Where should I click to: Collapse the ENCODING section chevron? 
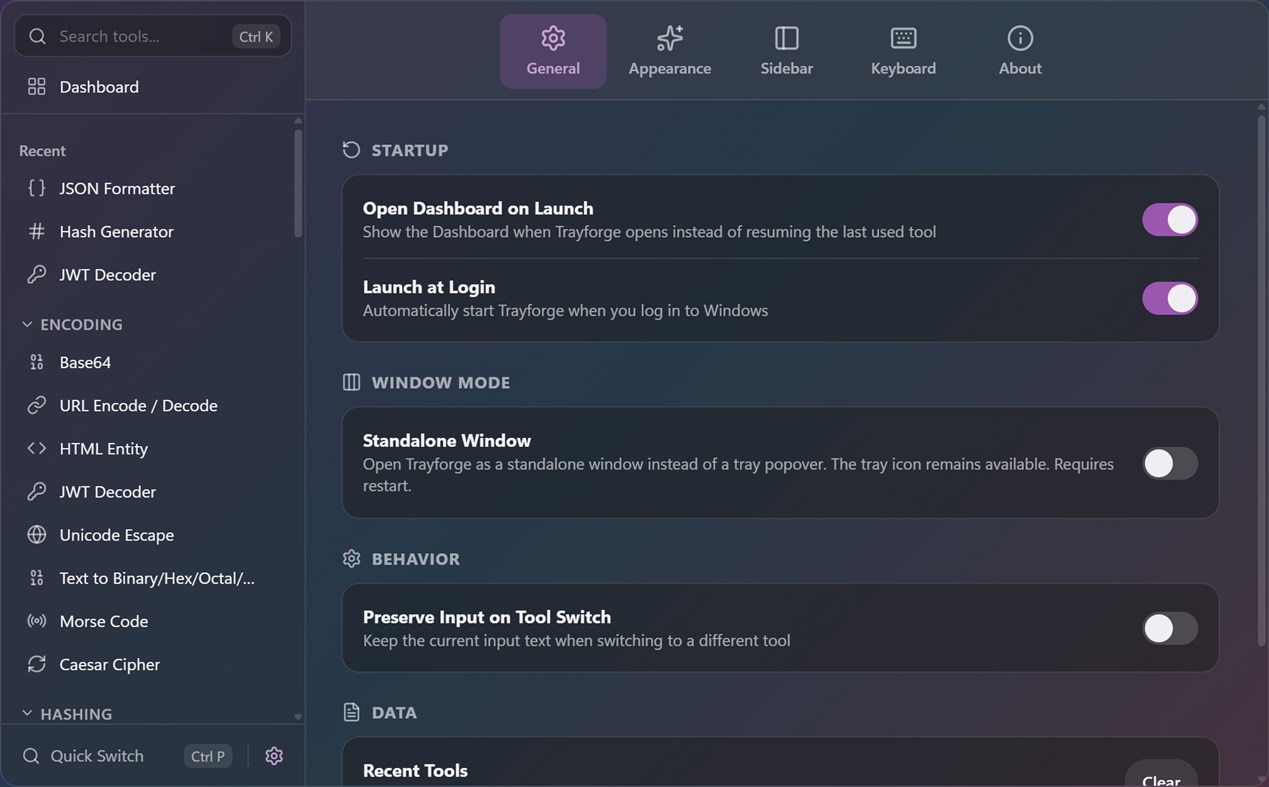27,324
